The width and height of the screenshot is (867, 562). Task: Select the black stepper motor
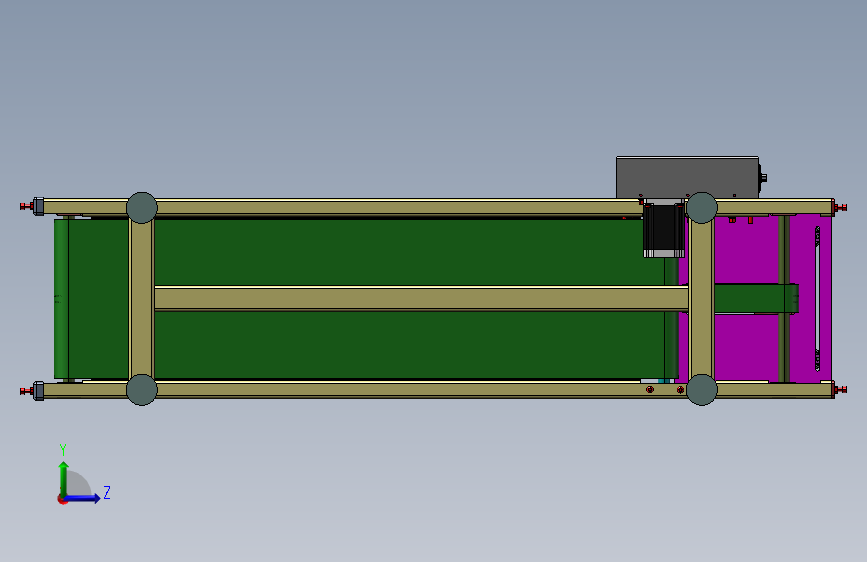pos(664,230)
